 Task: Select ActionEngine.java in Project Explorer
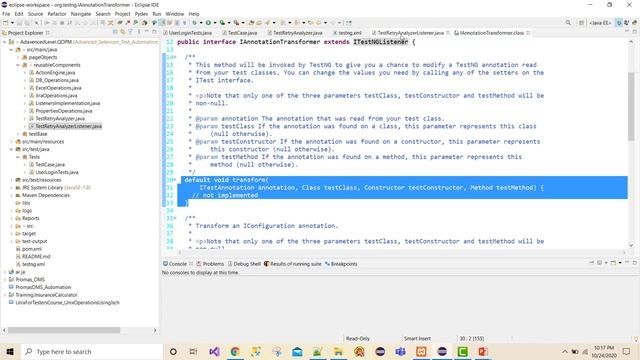click(x=55, y=73)
